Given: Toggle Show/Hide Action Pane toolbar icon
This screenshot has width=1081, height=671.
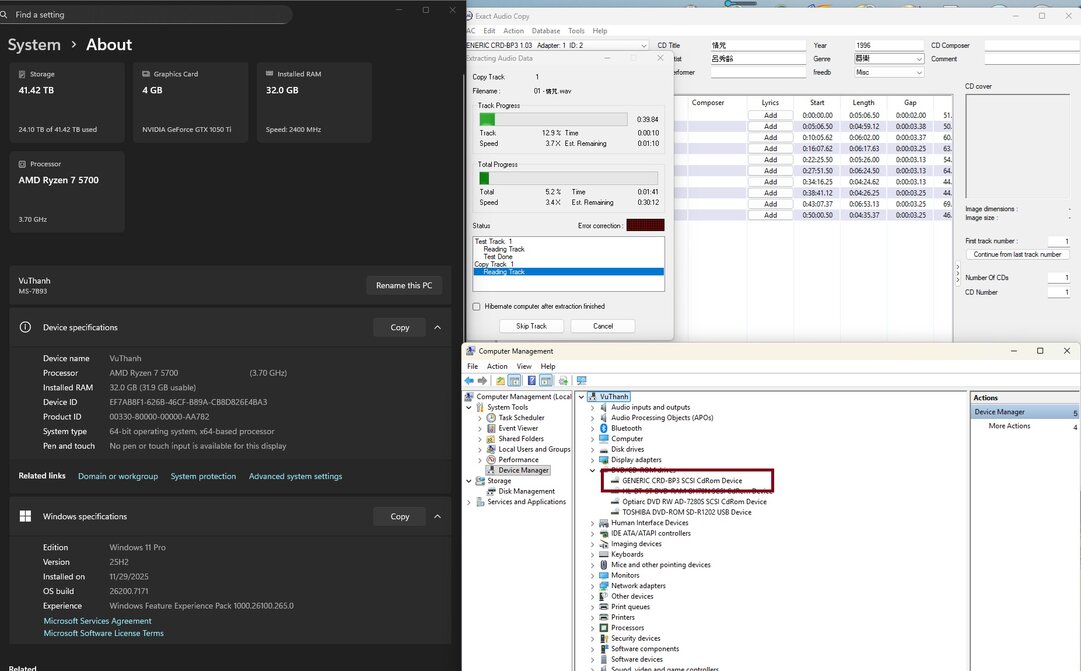Looking at the screenshot, I should [x=546, y=381].
